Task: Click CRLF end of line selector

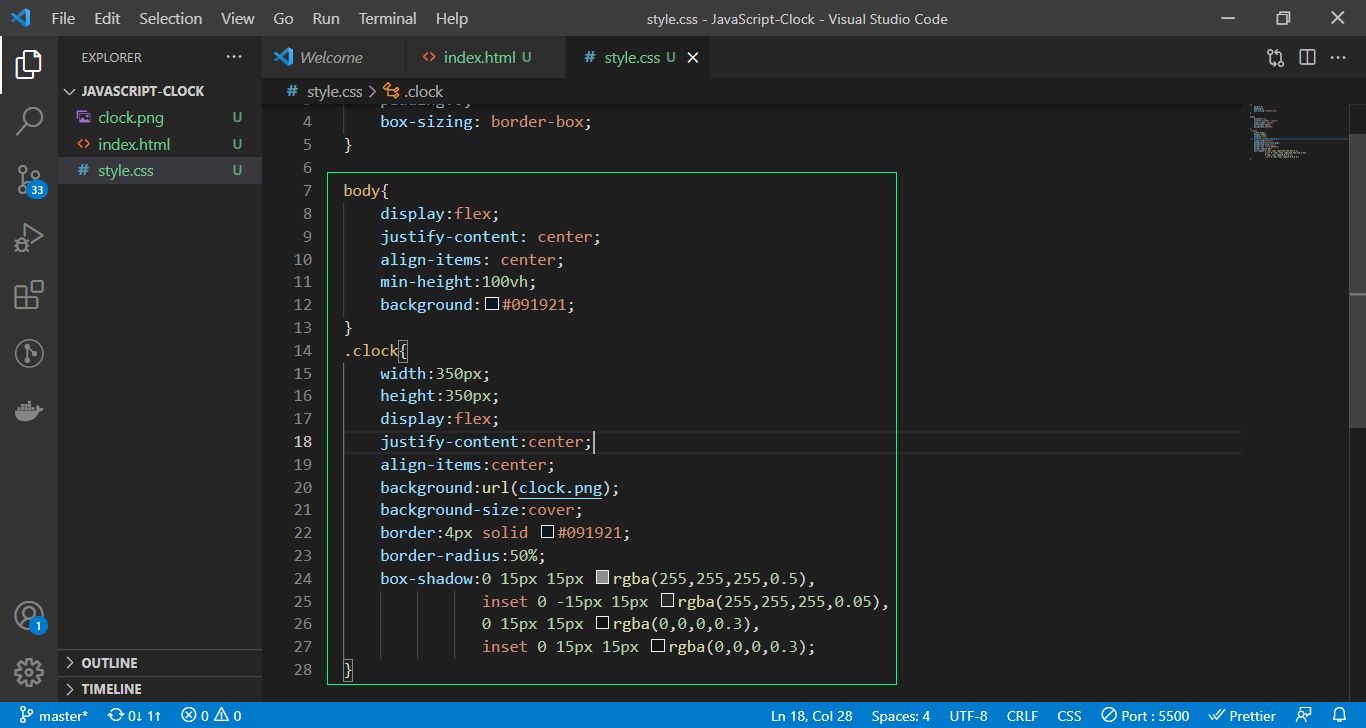Action: tap(1022, 716)
